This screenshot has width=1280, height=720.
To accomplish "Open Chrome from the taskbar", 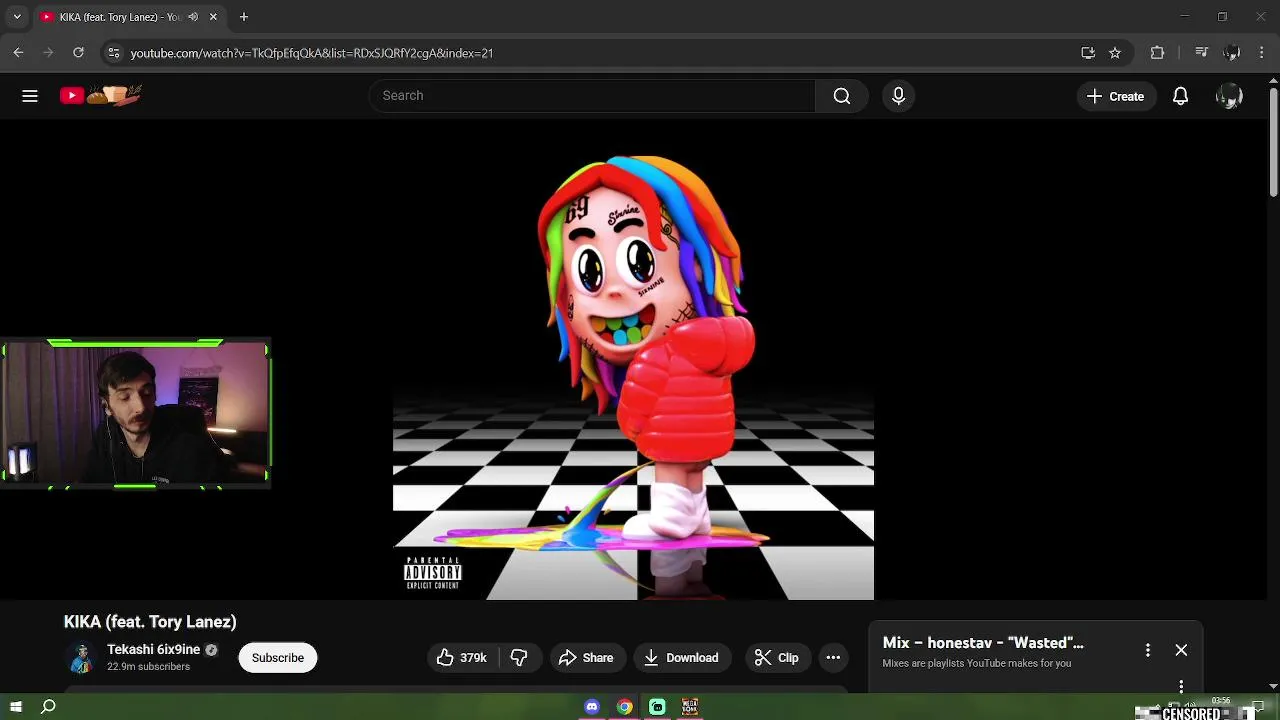I will pyautogui.click(x=624, y=707).
